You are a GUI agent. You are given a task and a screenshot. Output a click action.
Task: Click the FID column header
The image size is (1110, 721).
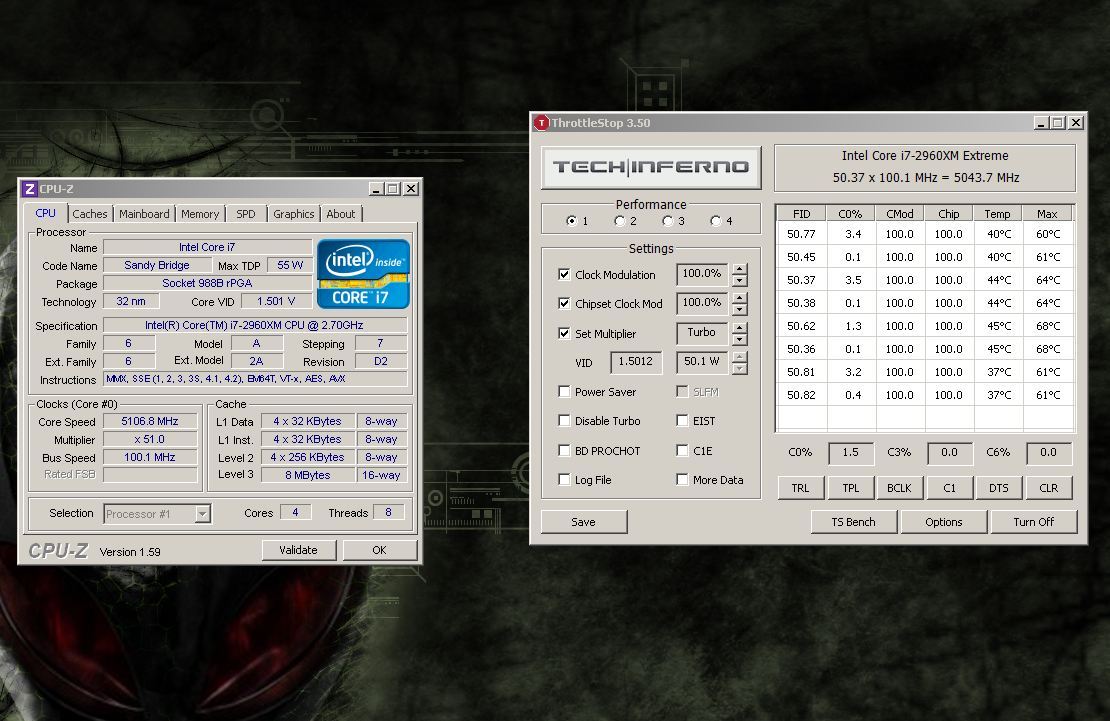802,214
